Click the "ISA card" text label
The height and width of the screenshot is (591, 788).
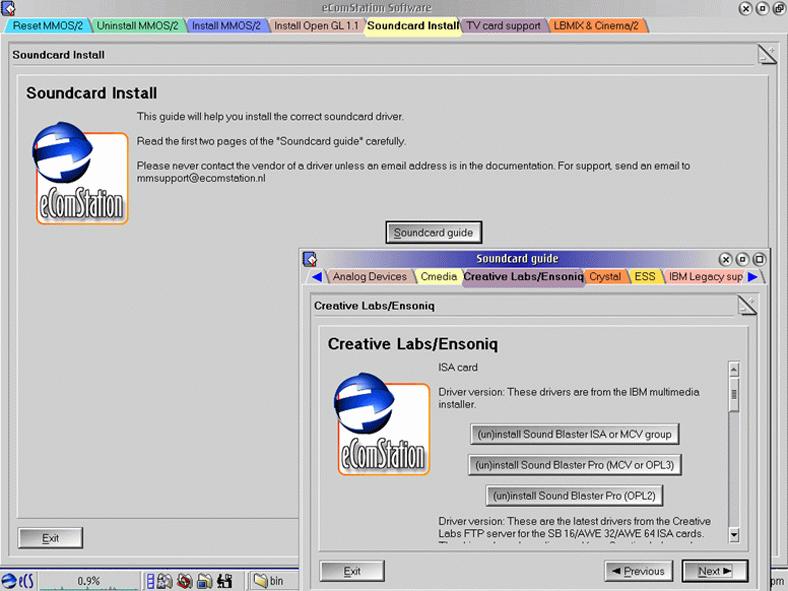458,367
